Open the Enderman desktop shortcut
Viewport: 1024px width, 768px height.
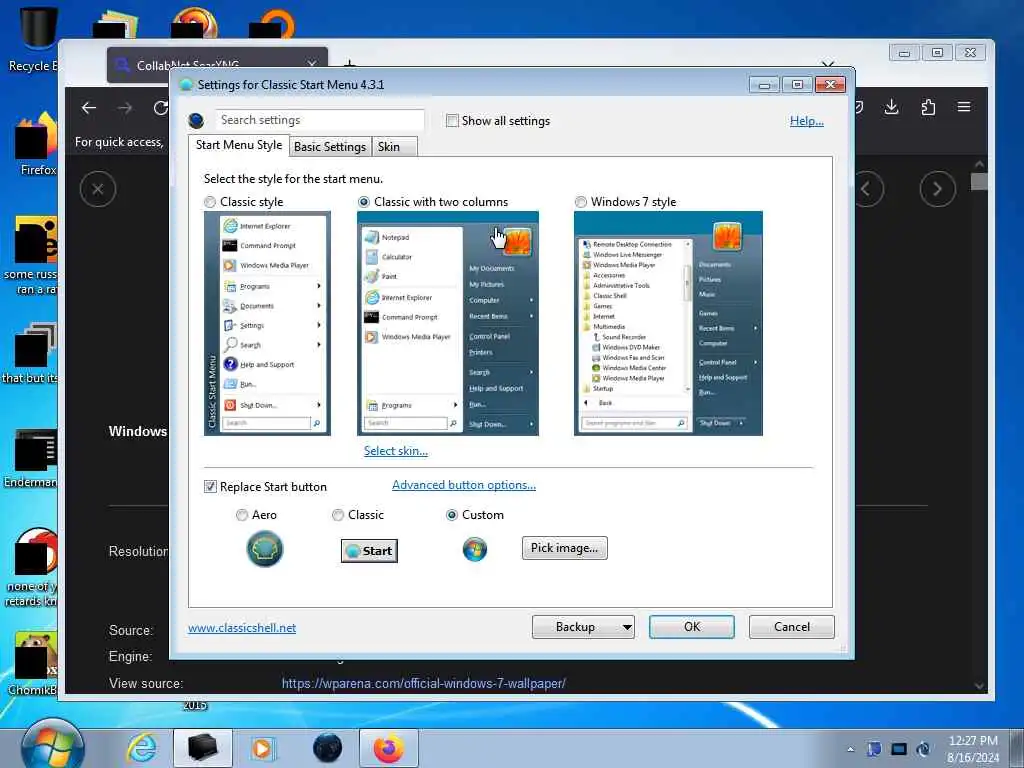[x=31, y=457]
